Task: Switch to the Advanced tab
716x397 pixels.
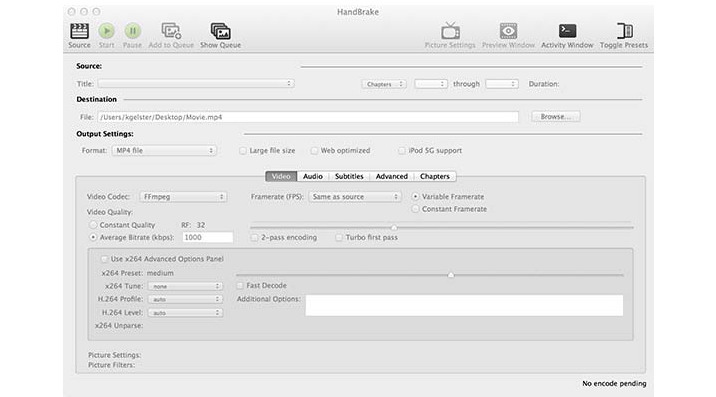Action: point(392,176)
